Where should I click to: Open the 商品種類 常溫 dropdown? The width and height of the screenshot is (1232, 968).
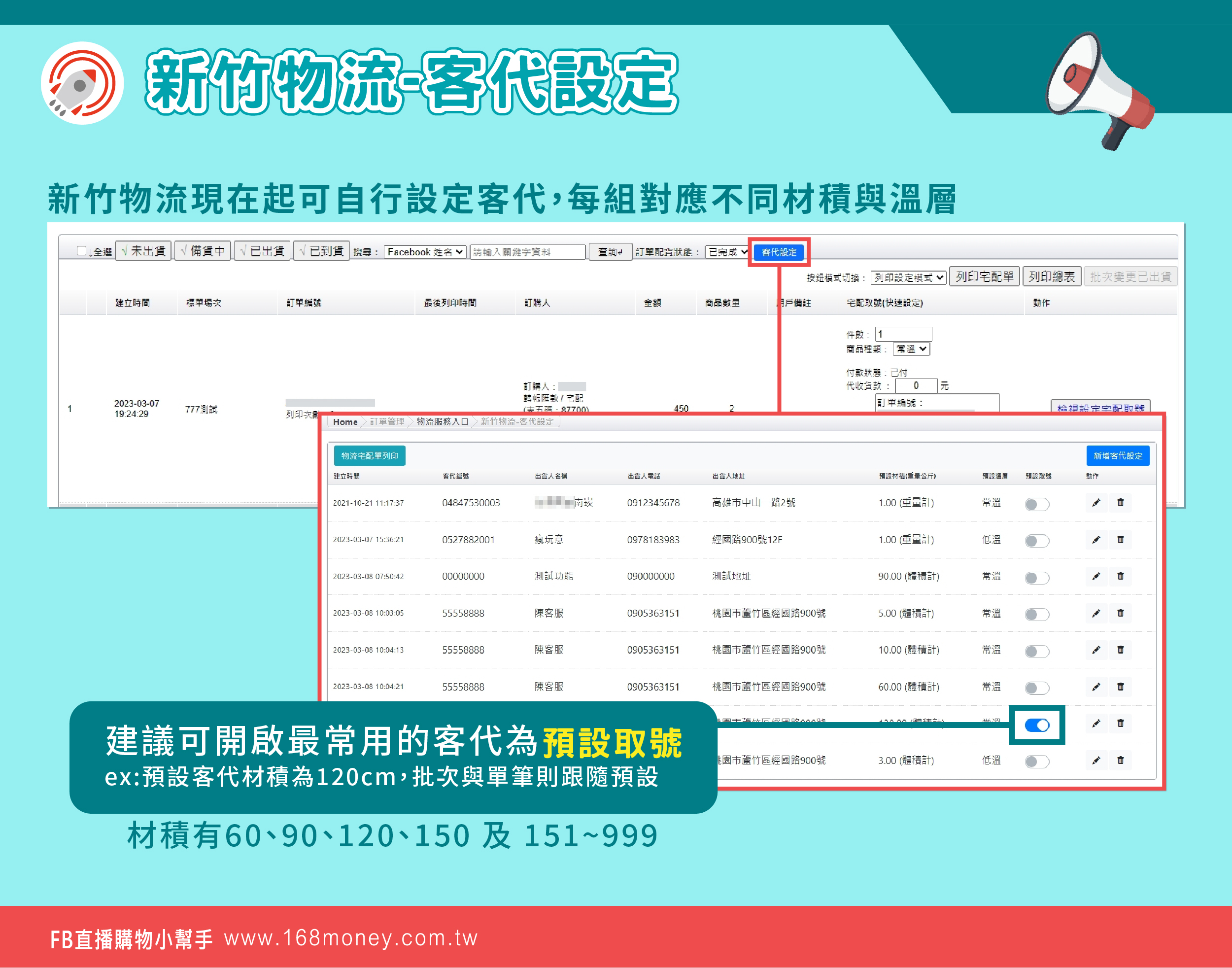911,349
